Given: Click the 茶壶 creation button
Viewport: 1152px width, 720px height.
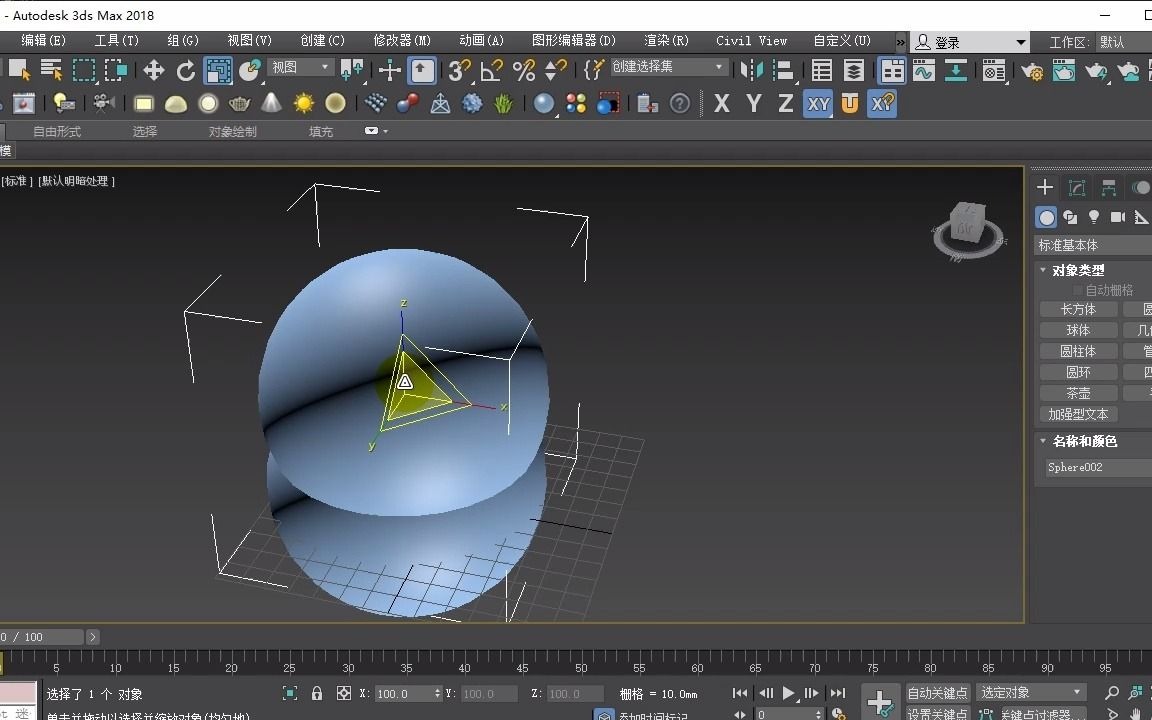Looking at the screenshot, I should (x=1078, y=392).
